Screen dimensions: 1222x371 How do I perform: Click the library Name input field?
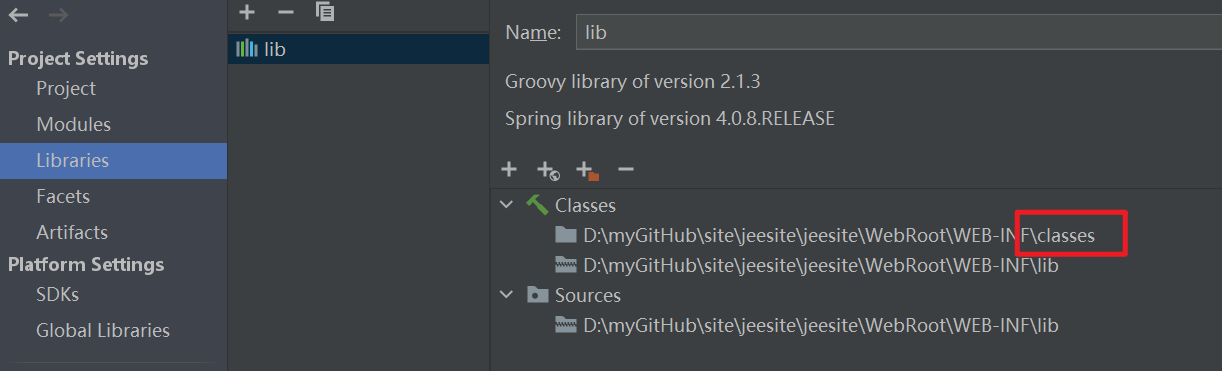899,32
